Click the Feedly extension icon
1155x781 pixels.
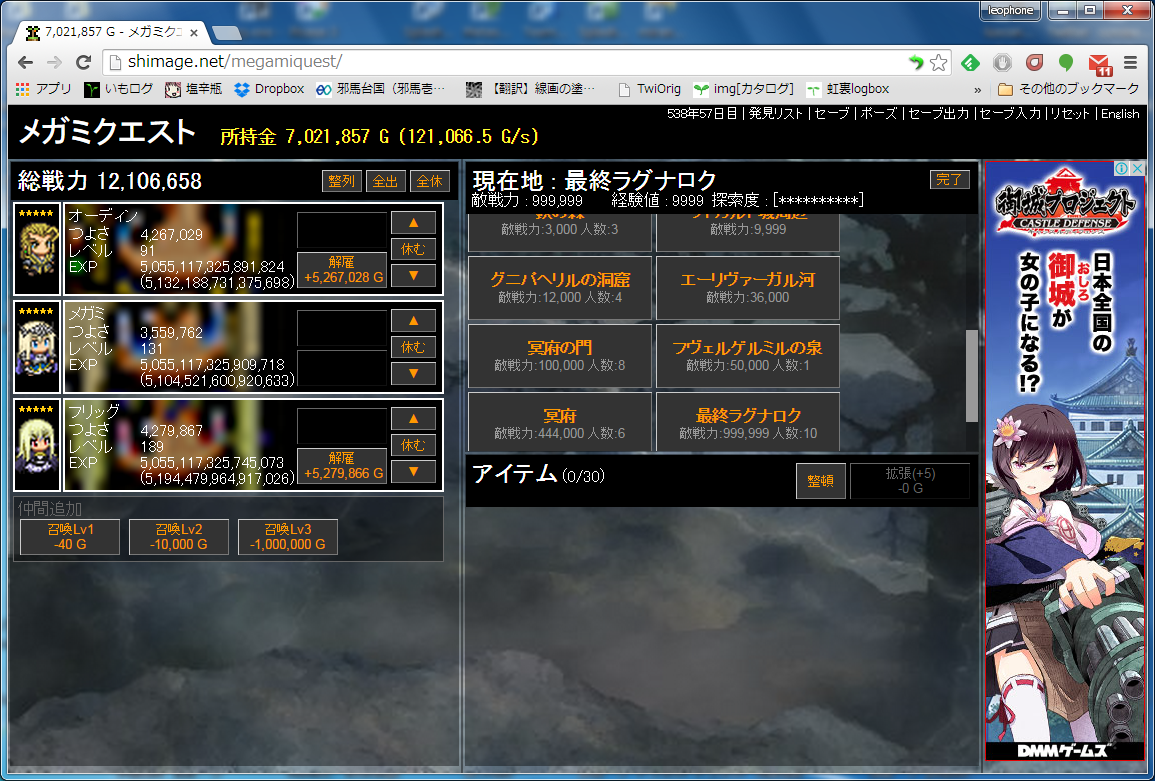point(969,62)
